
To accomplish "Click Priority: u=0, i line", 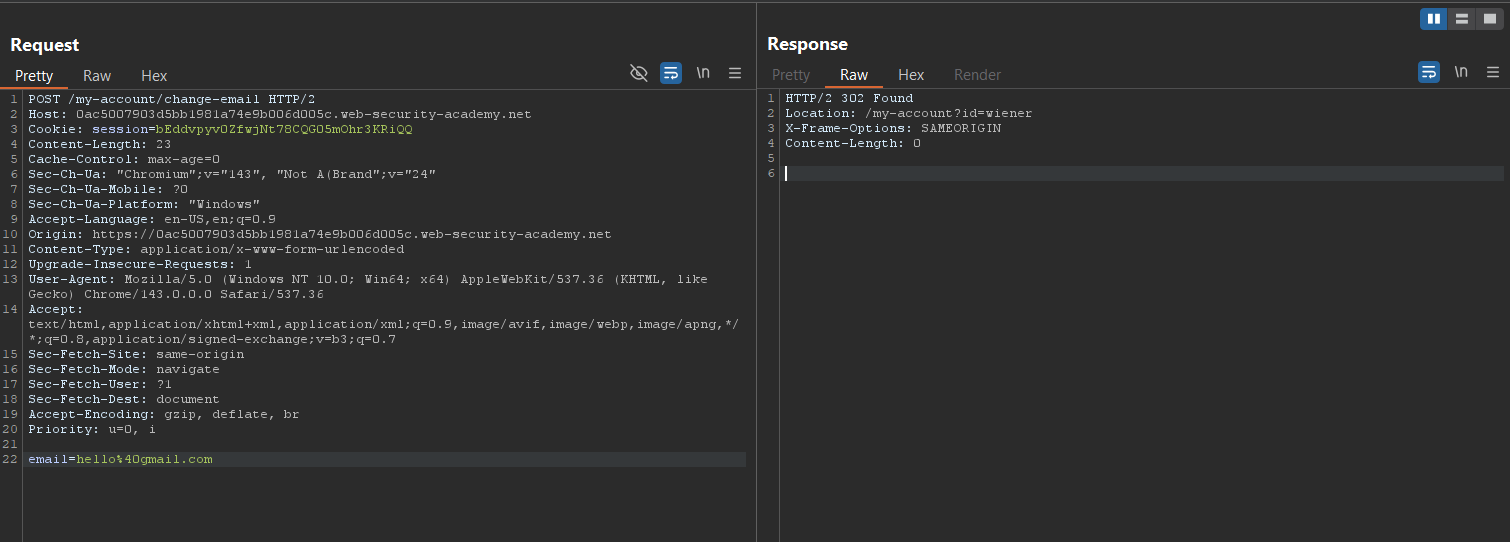I will [x=92, y=429].
